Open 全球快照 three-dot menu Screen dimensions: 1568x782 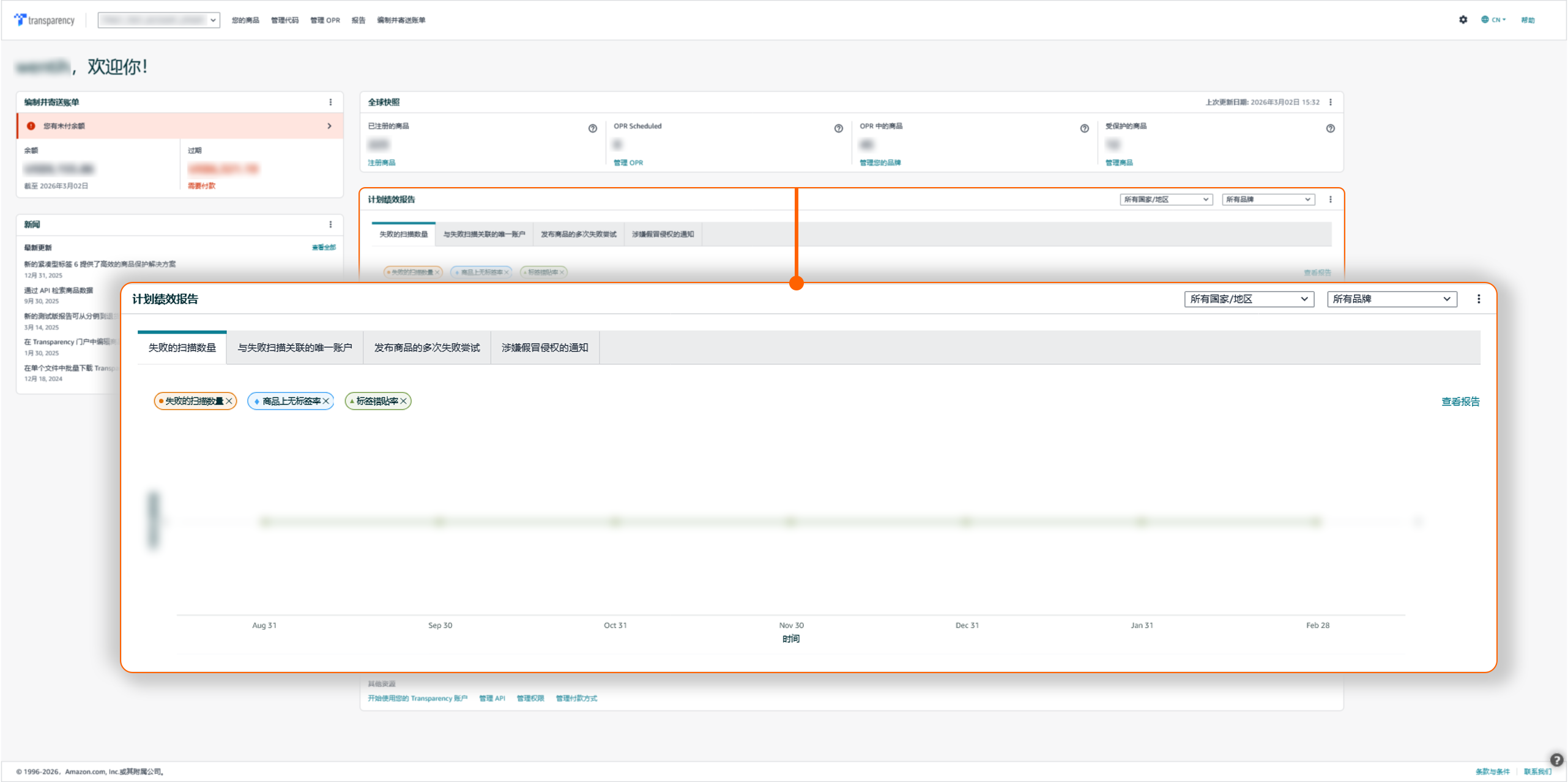(1331, 102)
